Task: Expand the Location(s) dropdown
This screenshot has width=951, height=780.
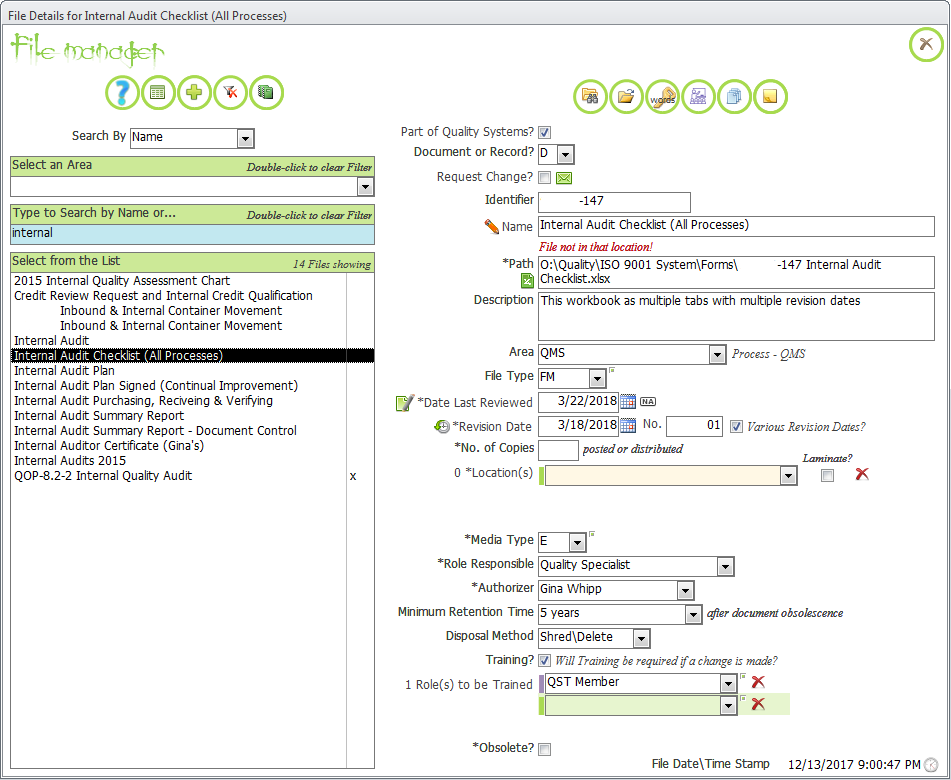Action: coord(788,476)
